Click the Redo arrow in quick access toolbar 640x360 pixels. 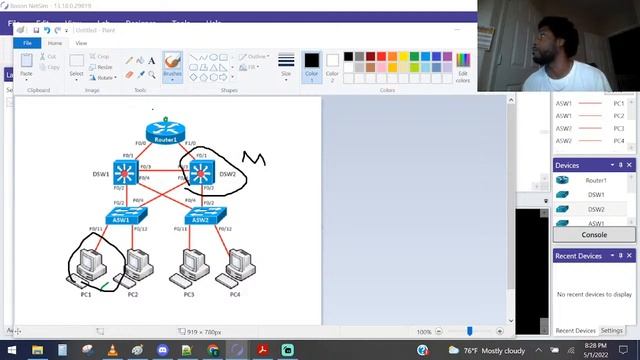(58, 30)
